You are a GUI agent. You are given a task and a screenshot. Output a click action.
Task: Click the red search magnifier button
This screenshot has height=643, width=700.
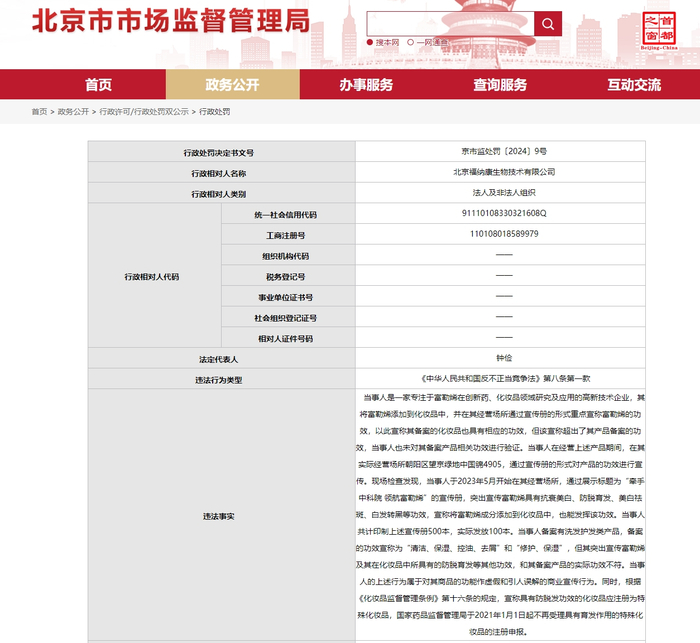548,24
